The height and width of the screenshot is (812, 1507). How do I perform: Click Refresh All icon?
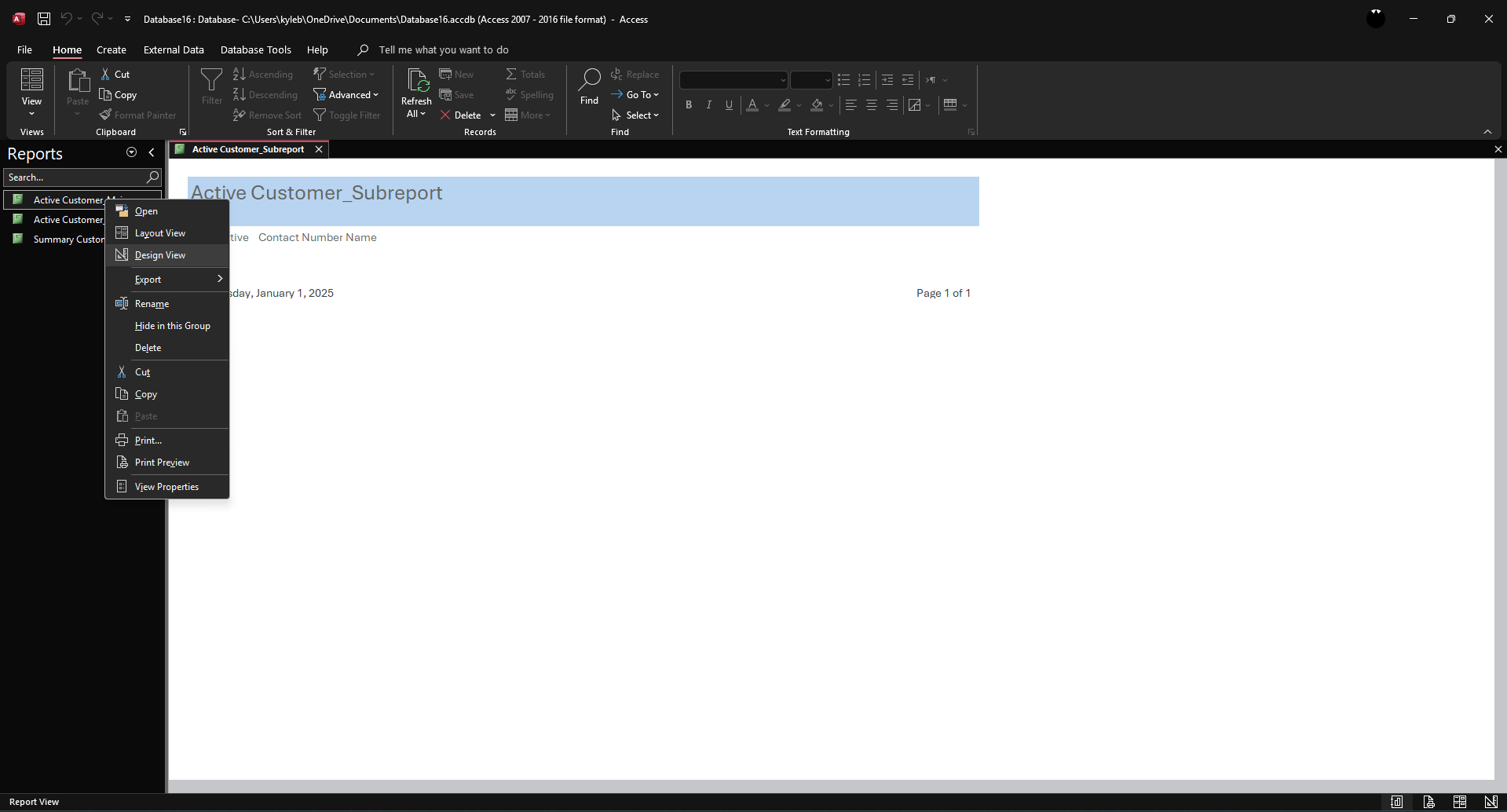[416, 93]
